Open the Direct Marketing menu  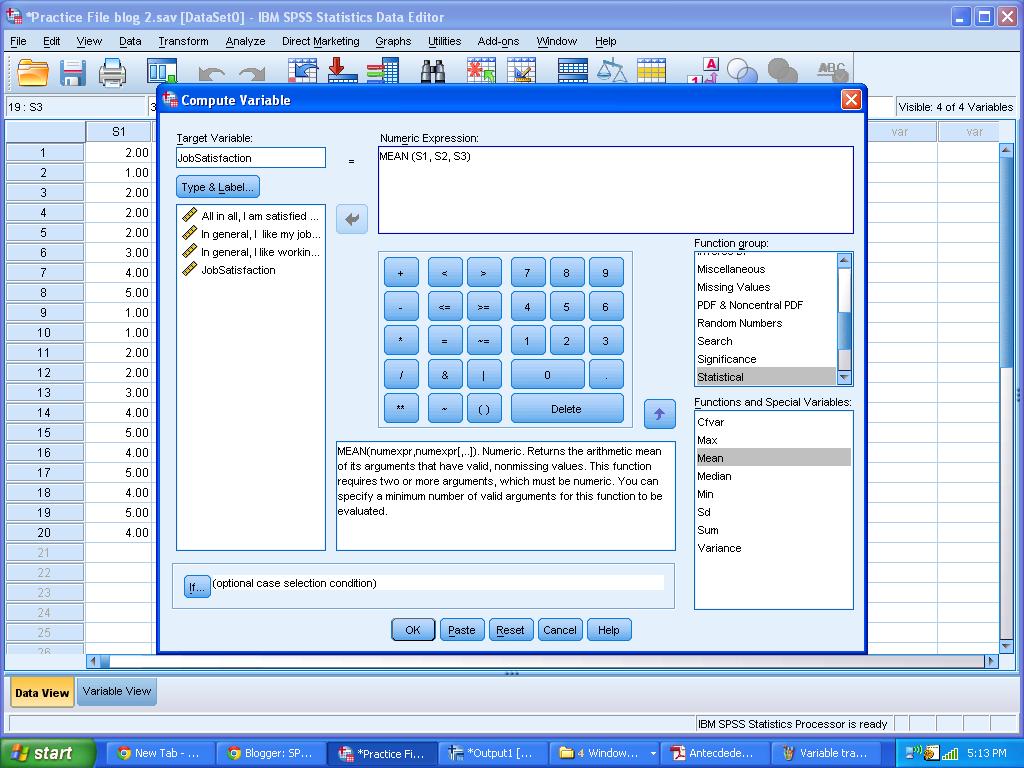pyautogui.click(x=321, y=41)
